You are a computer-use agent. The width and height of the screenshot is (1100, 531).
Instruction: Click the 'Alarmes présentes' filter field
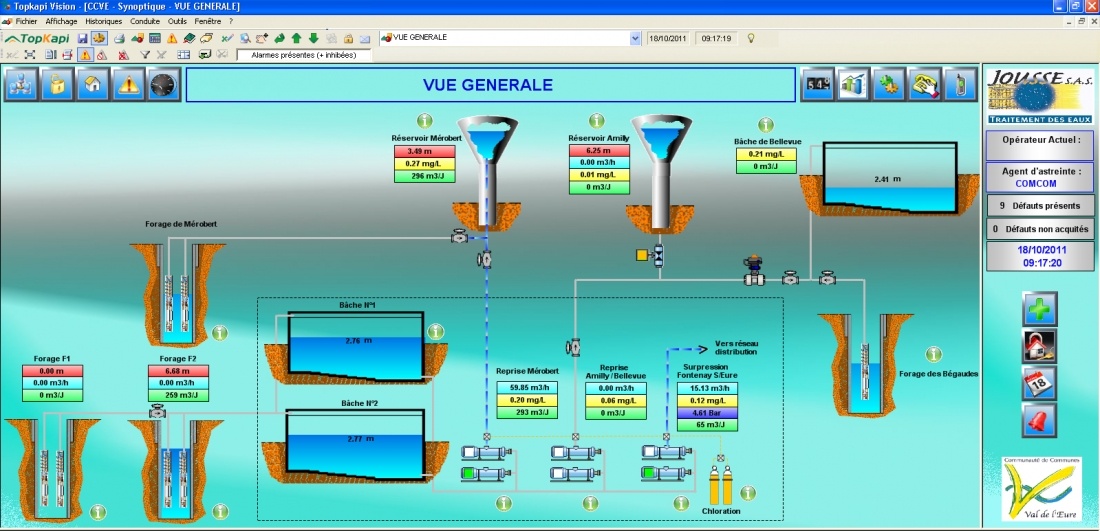[303, 55]
